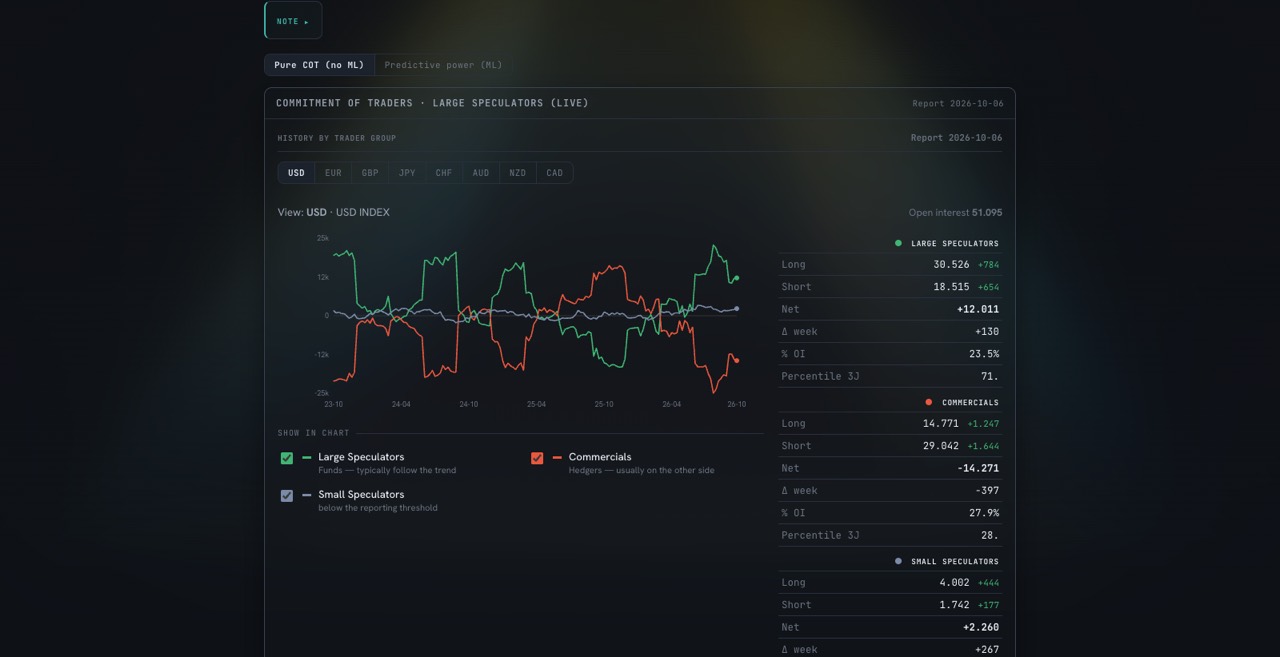Screen dimensions: 1280x657
Task: Click the % OI value 27.9%
Action: point(984,513)
